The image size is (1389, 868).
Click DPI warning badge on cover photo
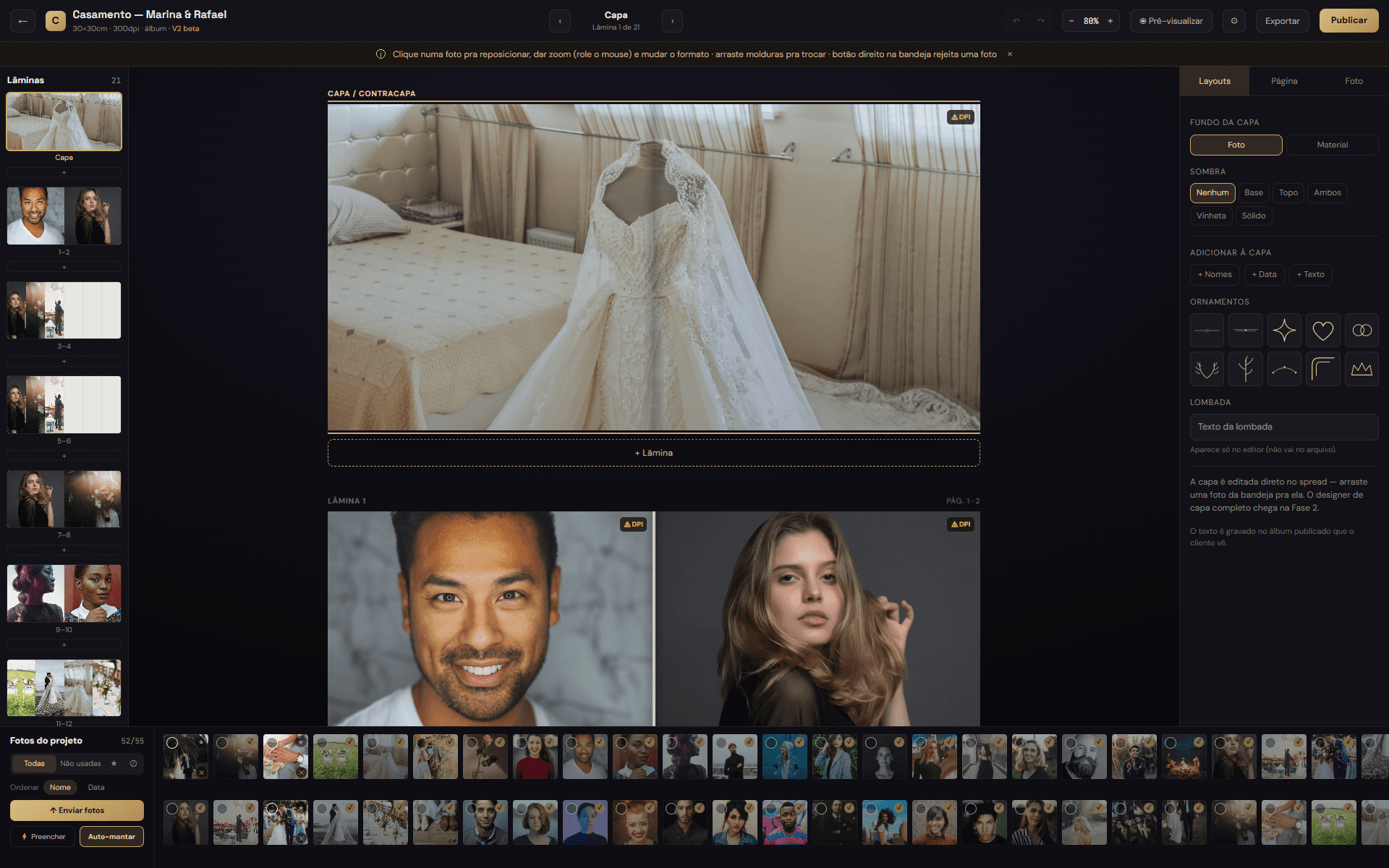[x=961, y=117]
